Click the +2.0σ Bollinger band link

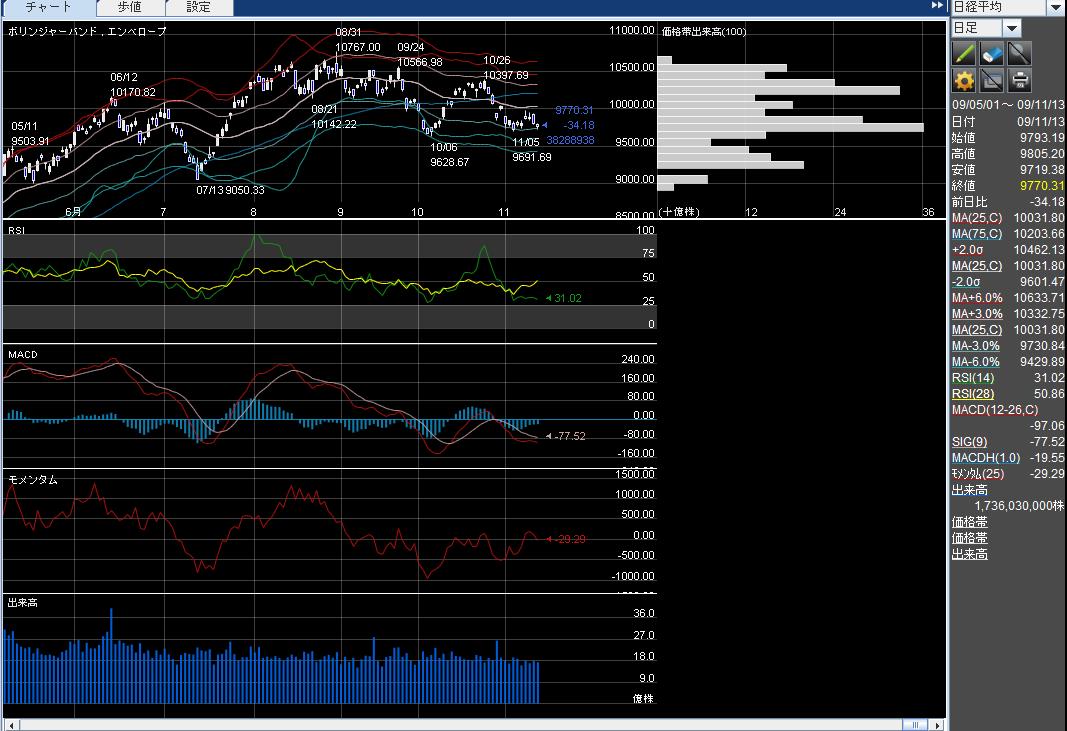(968, 249)
